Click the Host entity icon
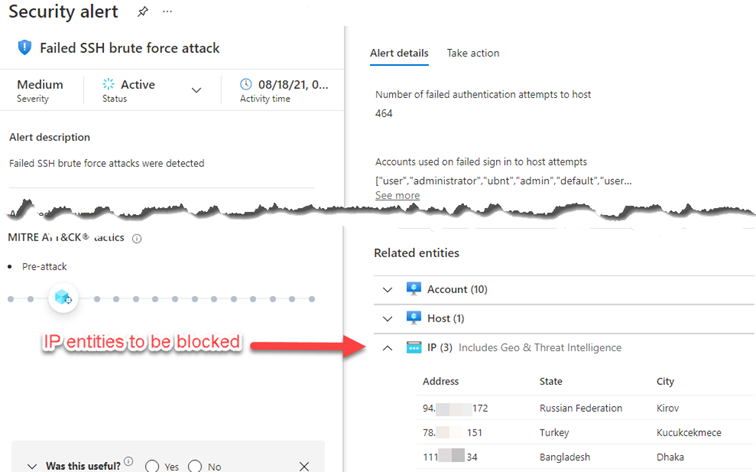The image size is (756, 472). (x=414, y=318)
